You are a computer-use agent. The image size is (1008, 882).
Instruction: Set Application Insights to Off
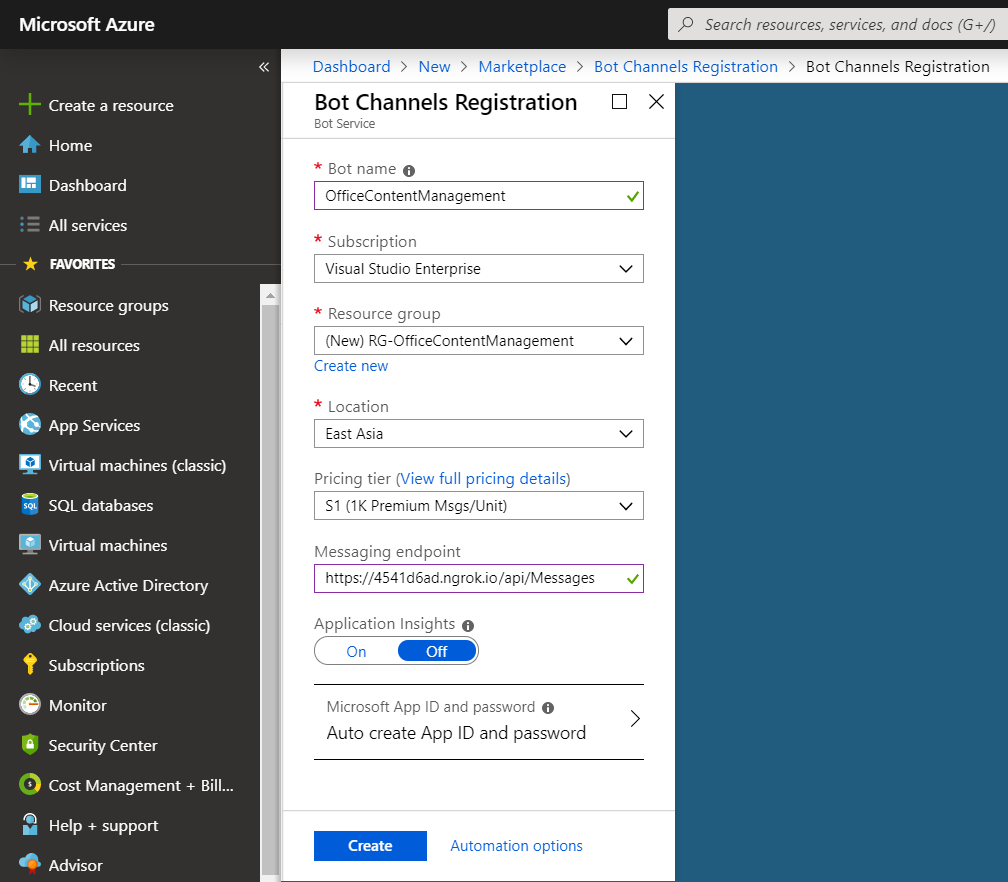coord(437,651)
